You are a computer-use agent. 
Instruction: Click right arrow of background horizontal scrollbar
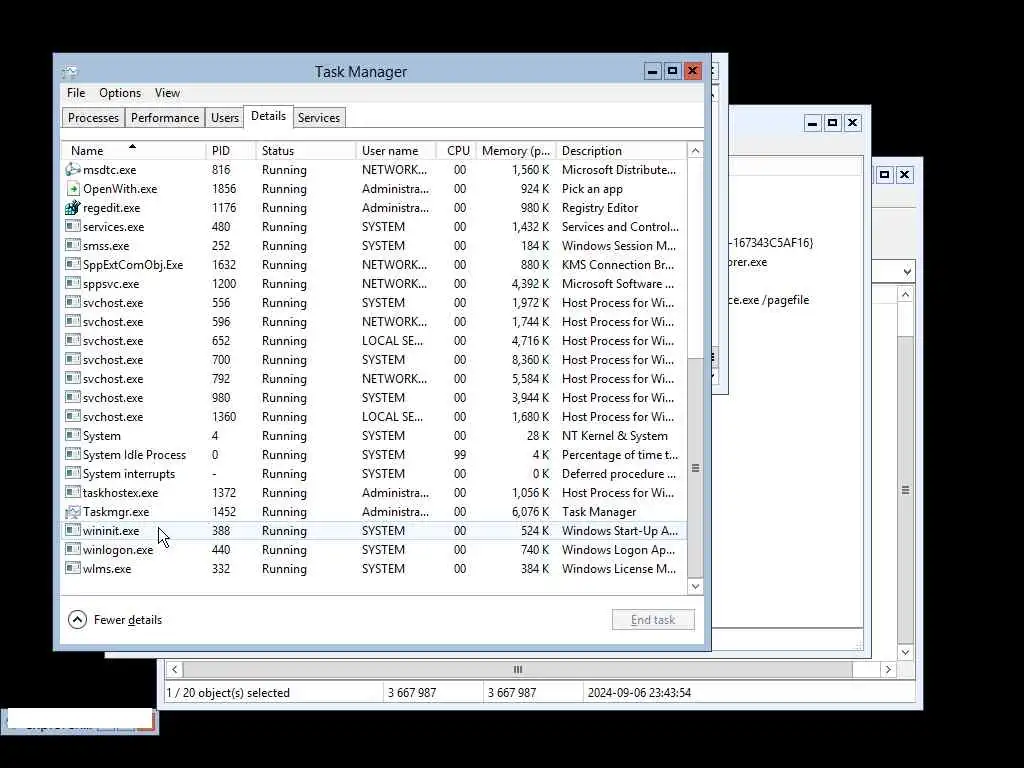click(x=888, y=669)
